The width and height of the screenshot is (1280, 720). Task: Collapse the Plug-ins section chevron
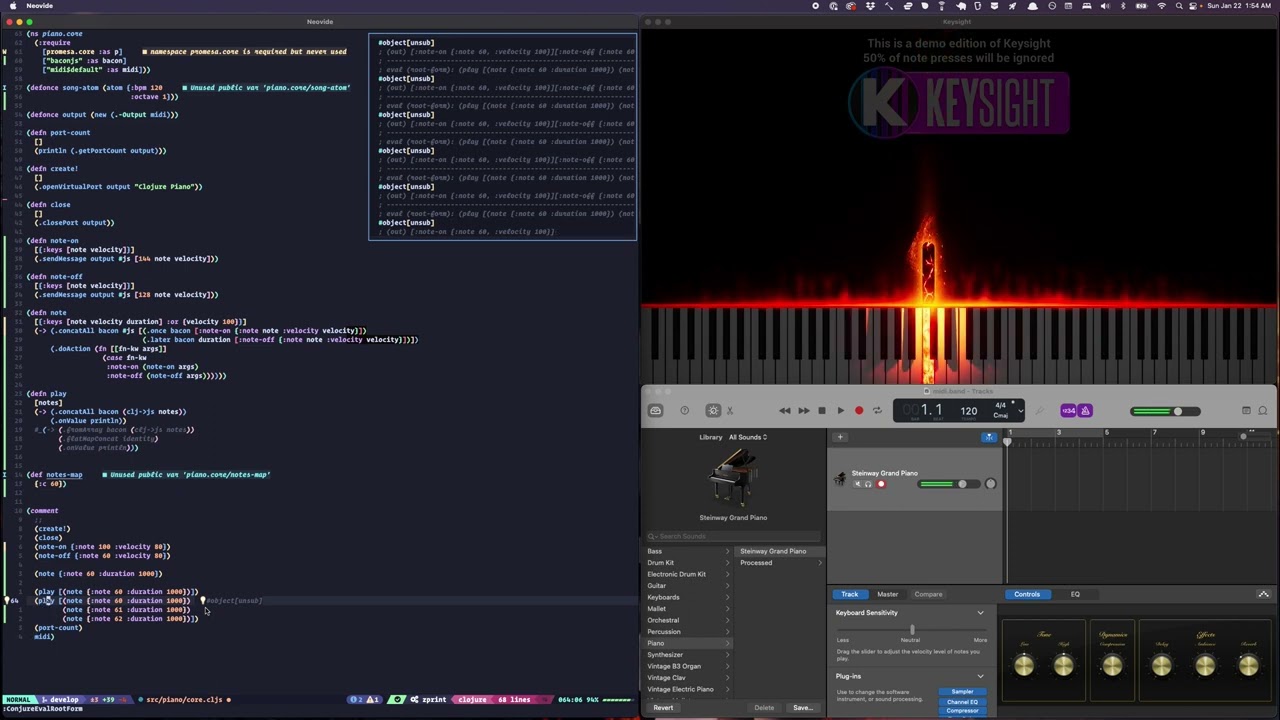coord(980,676)
